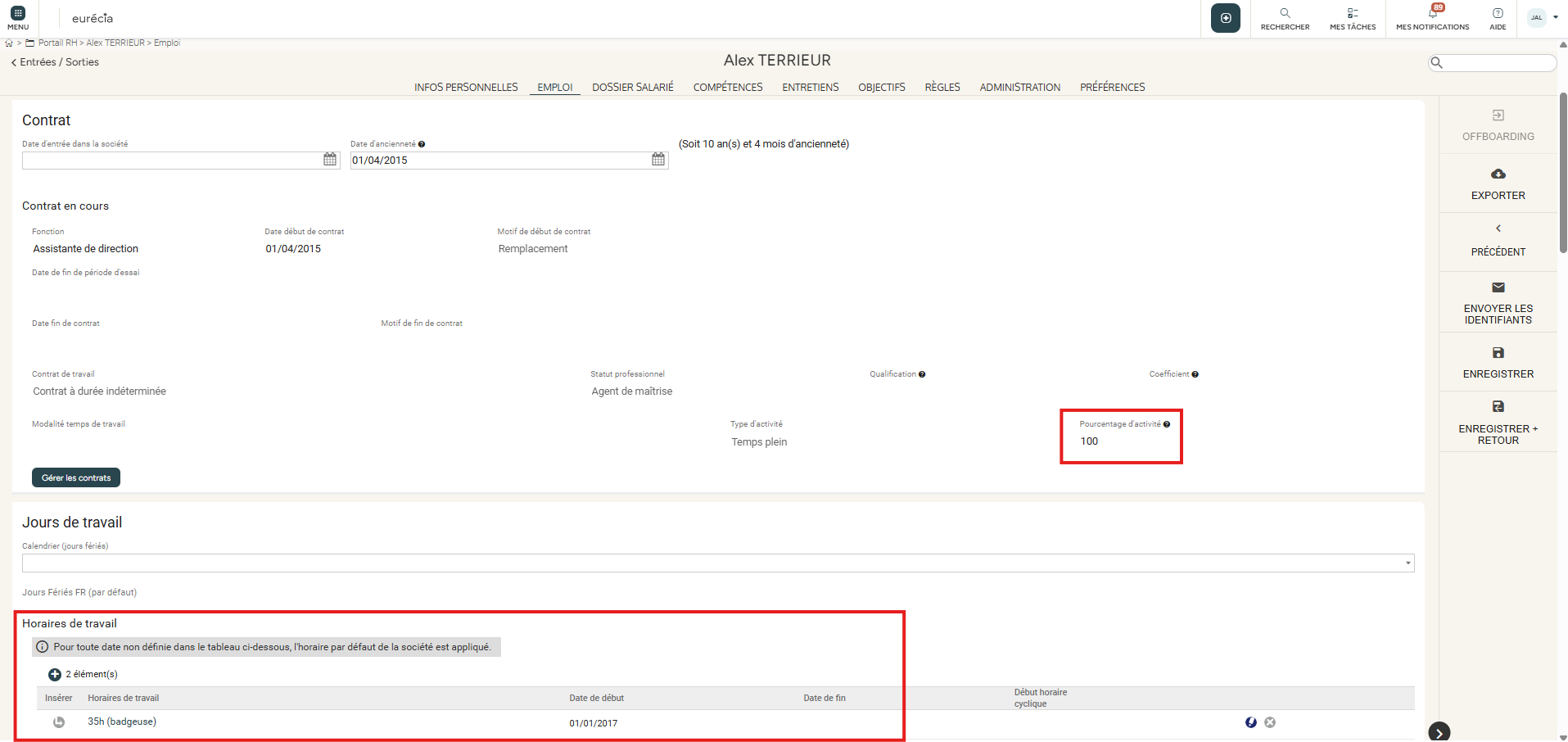Image resolution: width=1568 pixels, height=742 pixels.
Task: Click the dark quick-add plus button
Action: pos(1225,18)
